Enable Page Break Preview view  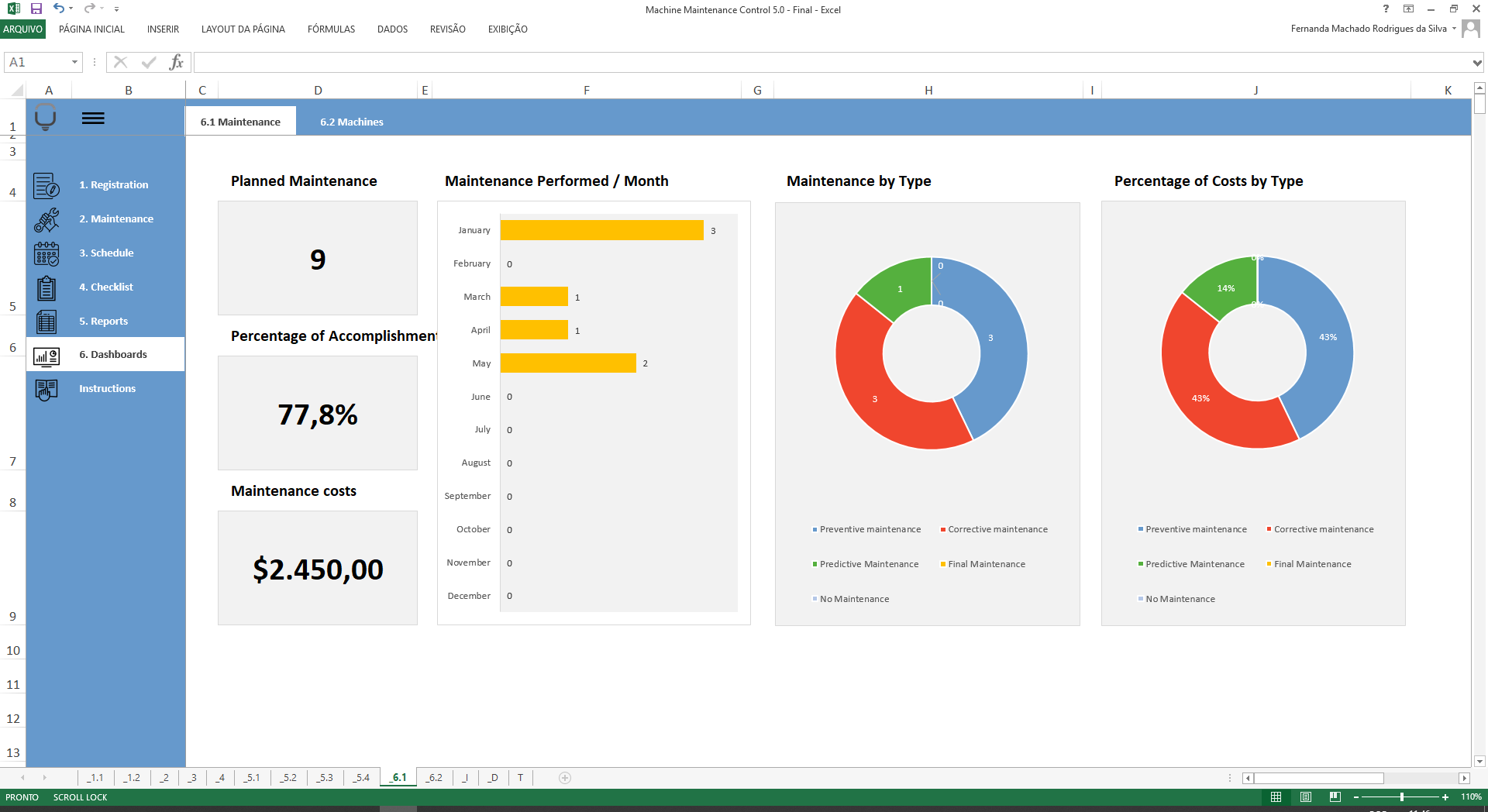[1335, 797]
